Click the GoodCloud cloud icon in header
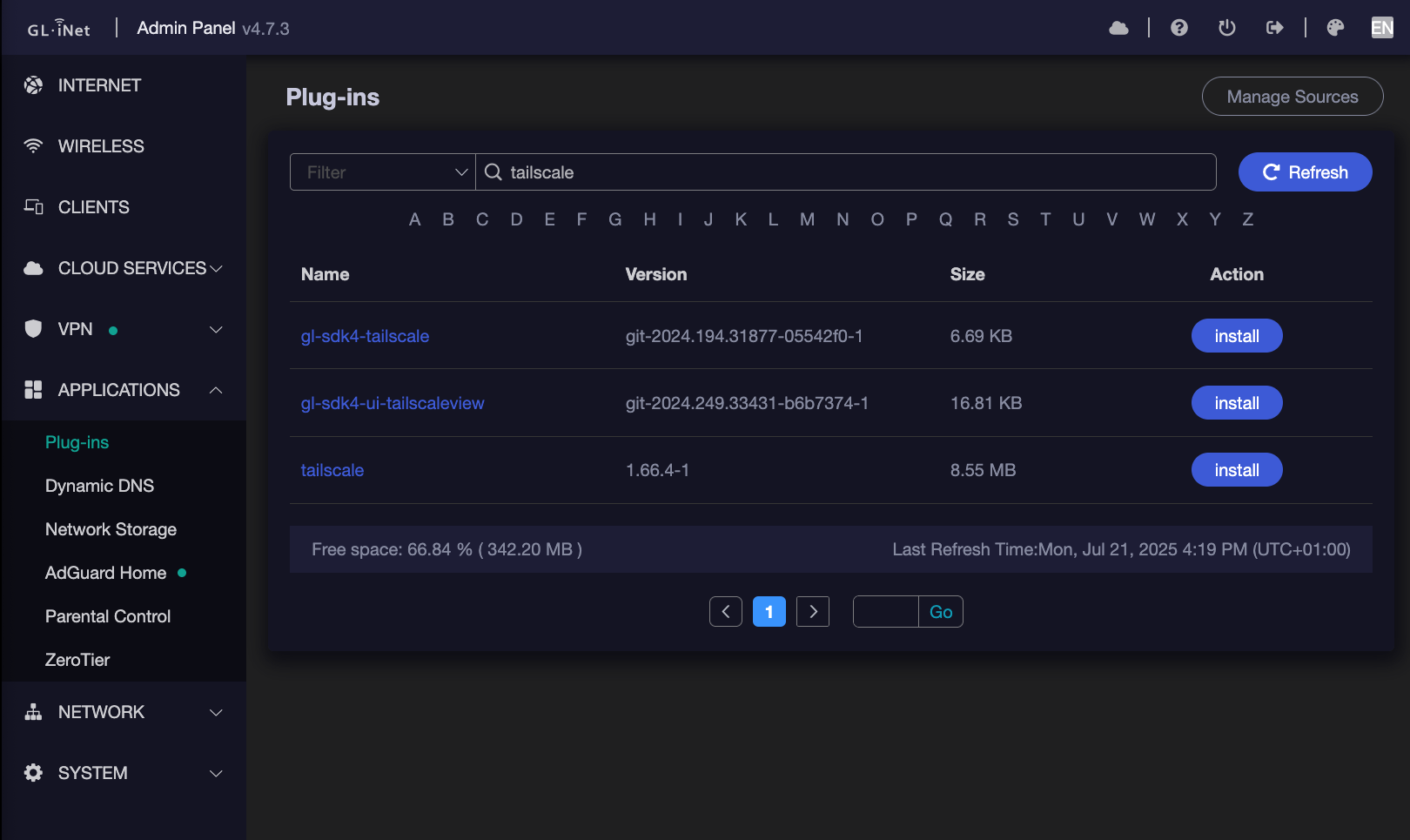The image size is (1410, 840). 1118,28
